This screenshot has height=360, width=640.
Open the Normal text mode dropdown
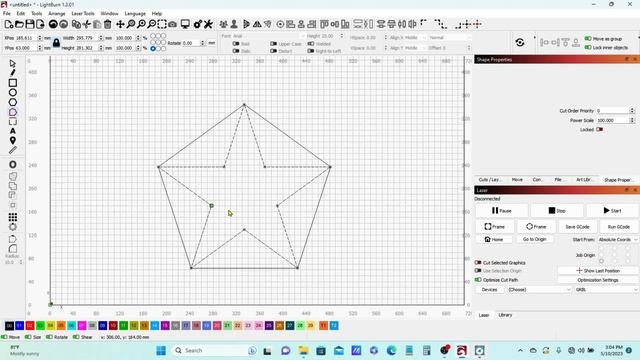tap(450, 38)
